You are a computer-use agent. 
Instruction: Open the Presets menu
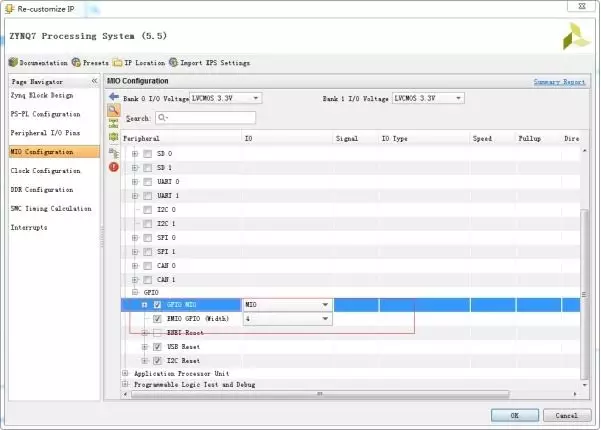(x=90, y=62)
